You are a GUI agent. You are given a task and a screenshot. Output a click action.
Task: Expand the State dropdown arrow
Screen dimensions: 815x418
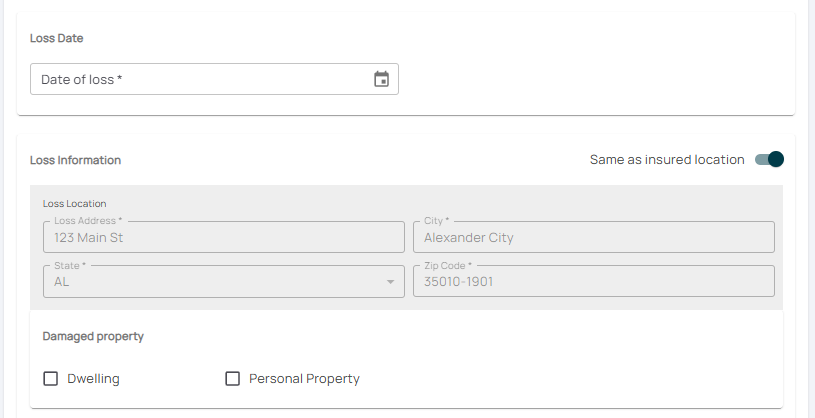point(390,282)
